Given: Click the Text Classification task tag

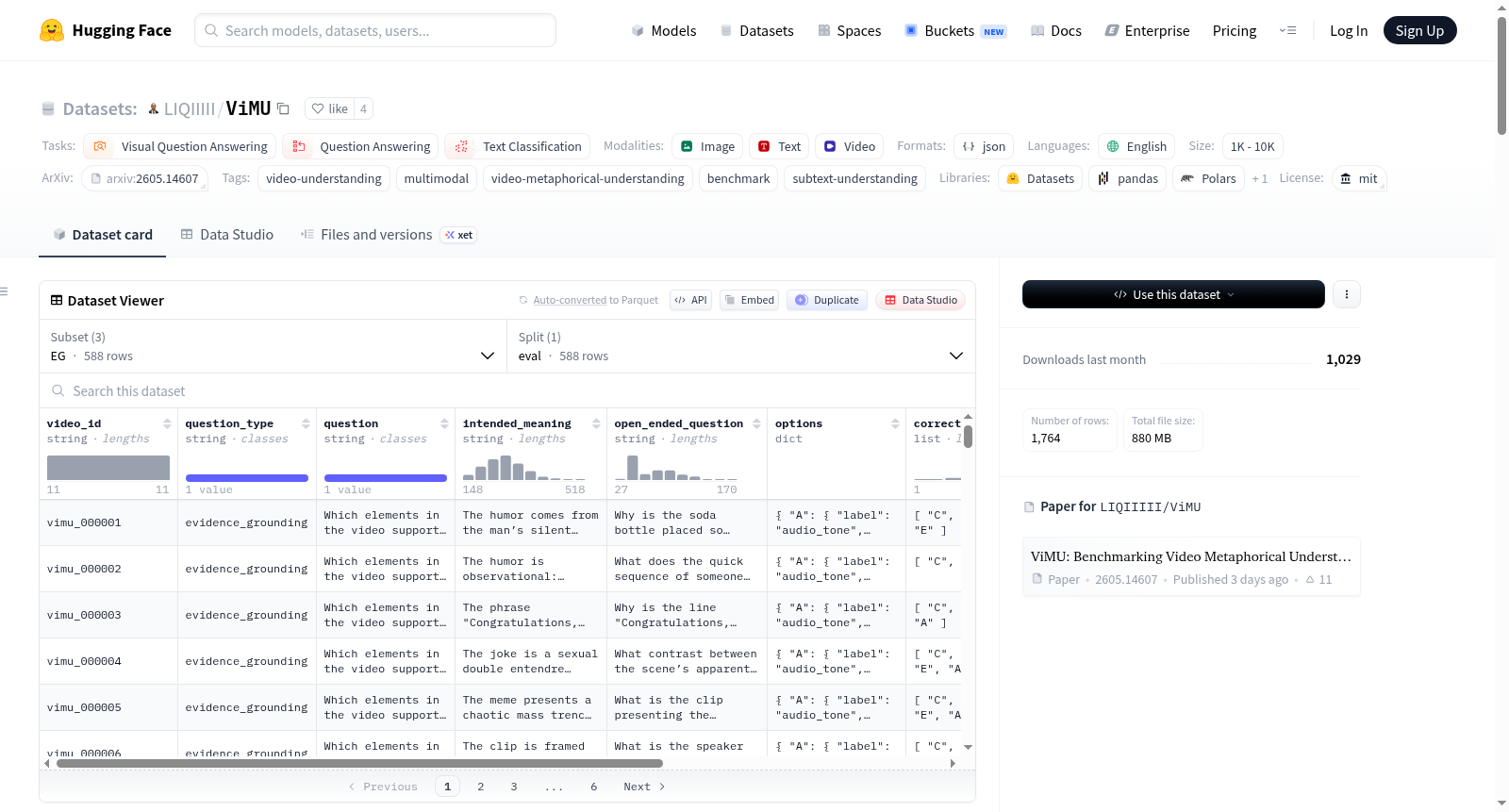Looking at the screenshot, I should [x=518, y=146].
